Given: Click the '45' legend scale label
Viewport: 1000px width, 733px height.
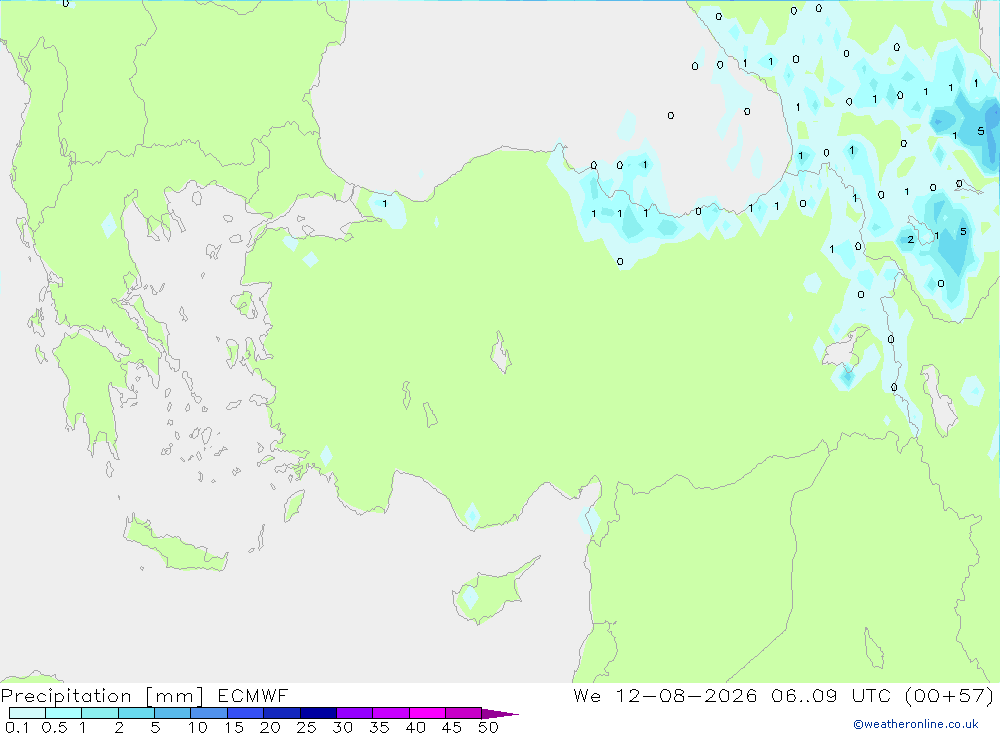Looking at the screenshot, I should tap(452, 727).
